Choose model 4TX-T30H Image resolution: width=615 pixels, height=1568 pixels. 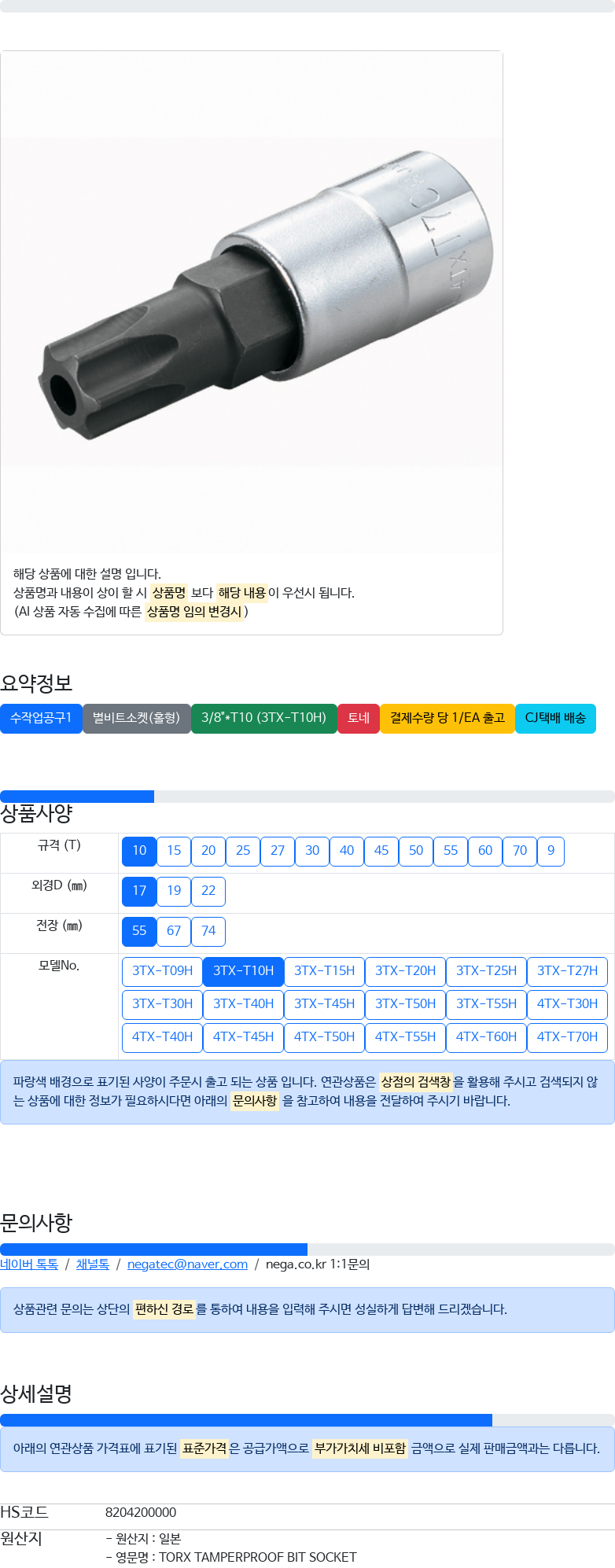pos(567,1004)
